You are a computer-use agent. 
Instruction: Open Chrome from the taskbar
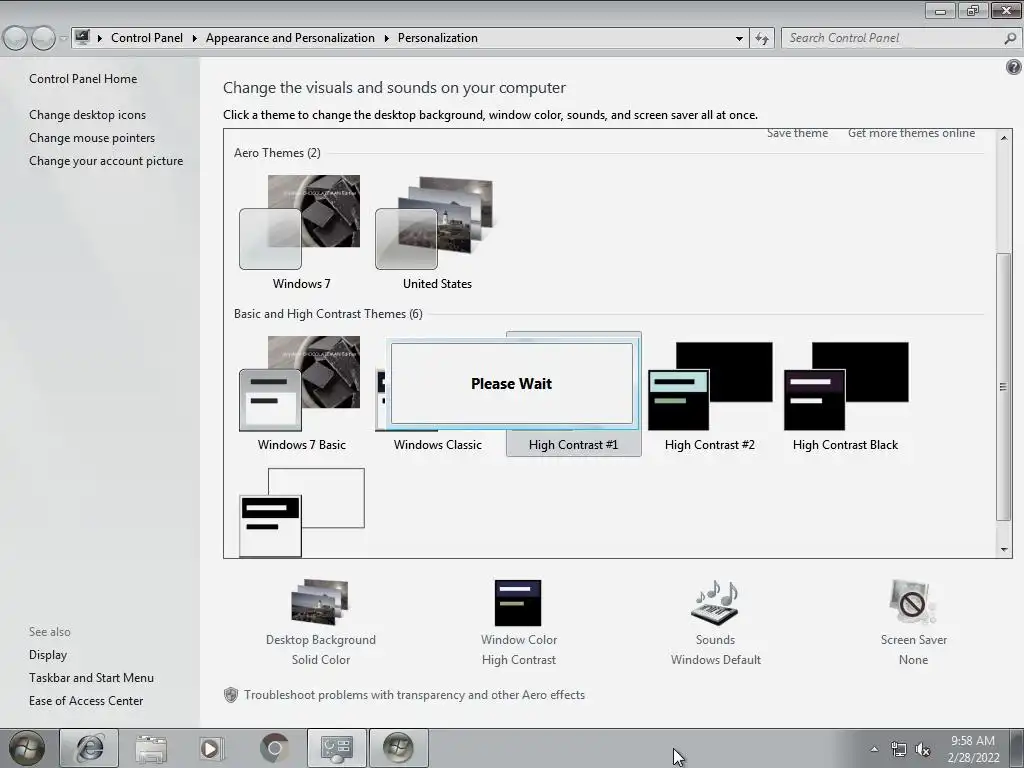274,748
